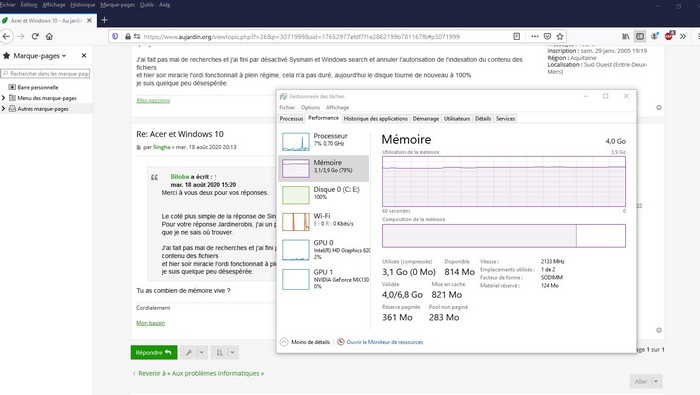
Task: Click the green Répondre button
Action: click(154, 353)
